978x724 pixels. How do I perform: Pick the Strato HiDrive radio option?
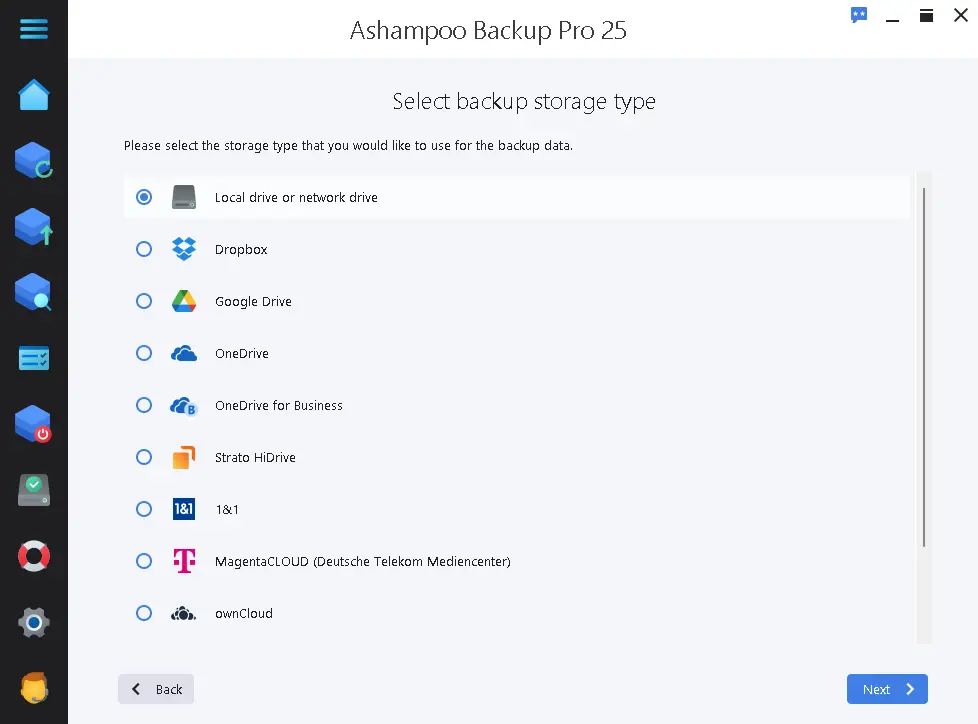[x=144, y=457]
